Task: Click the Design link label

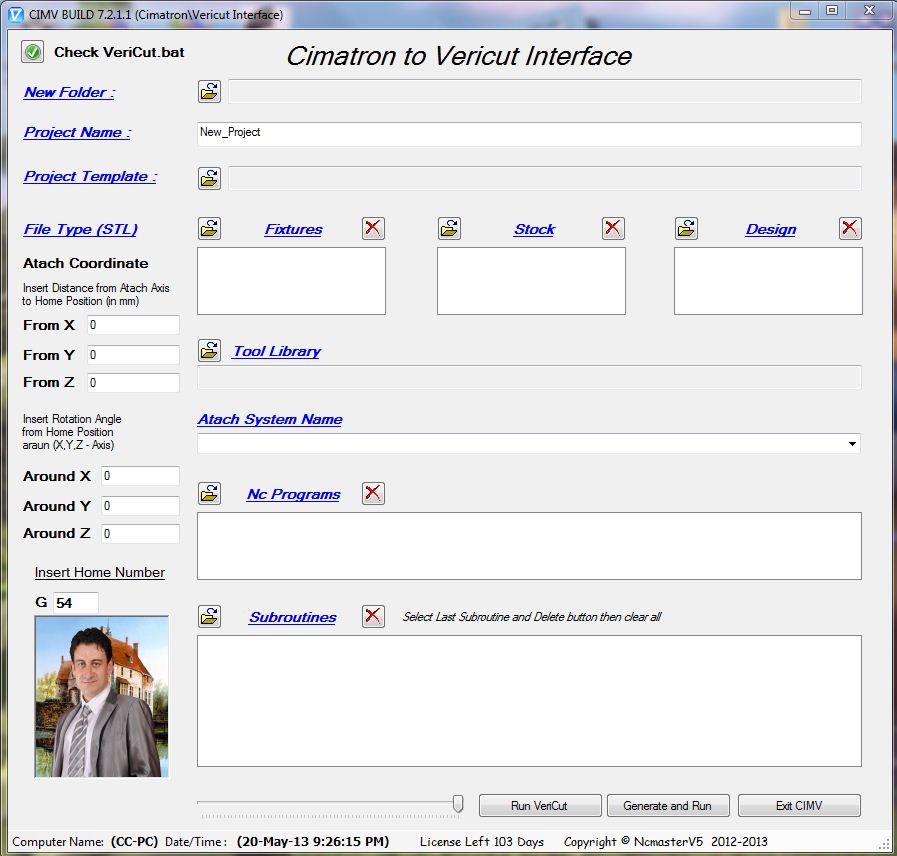Action: (x=771, y=229)
